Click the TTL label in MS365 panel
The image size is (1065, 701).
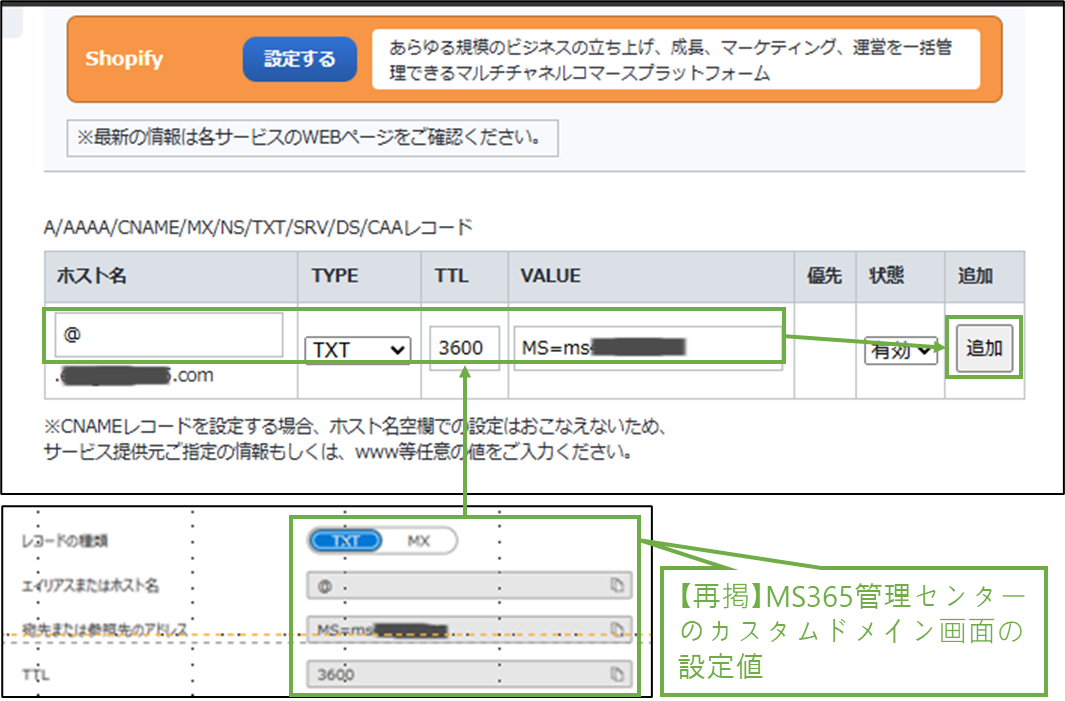(35, 675)
